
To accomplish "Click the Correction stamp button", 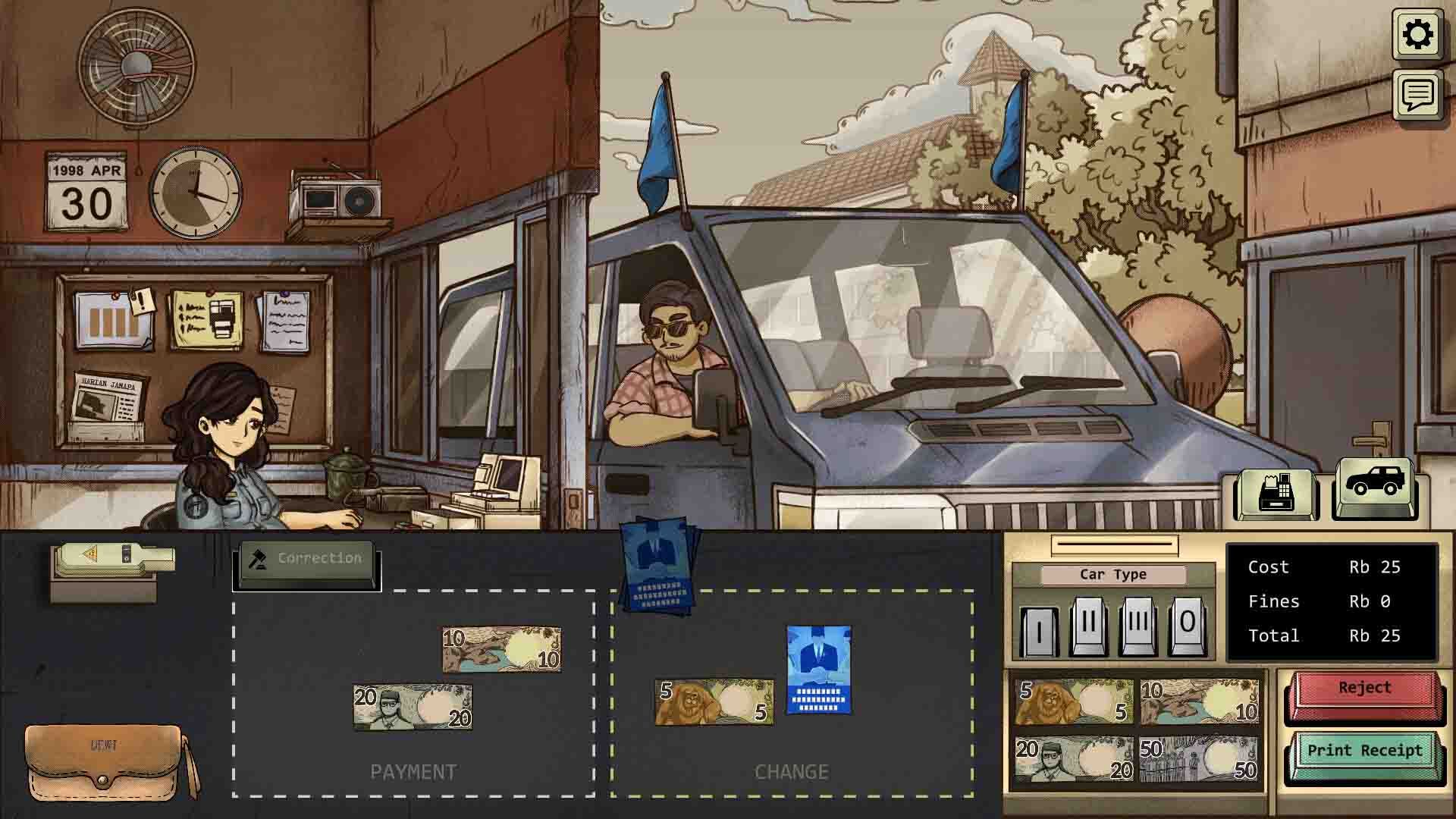I will 307,560.
